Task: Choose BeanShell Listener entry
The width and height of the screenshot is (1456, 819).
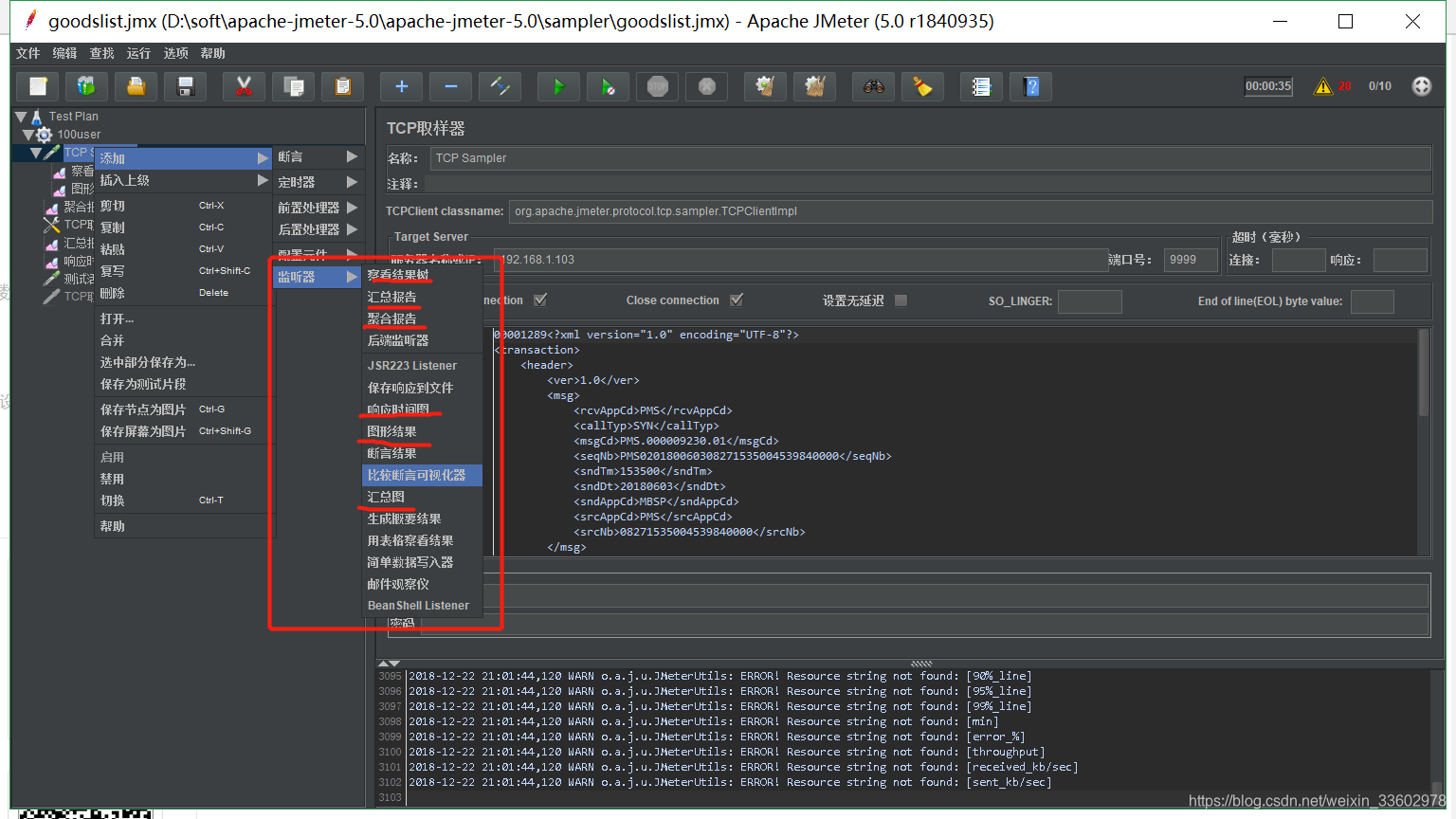Action: point(422,606)
